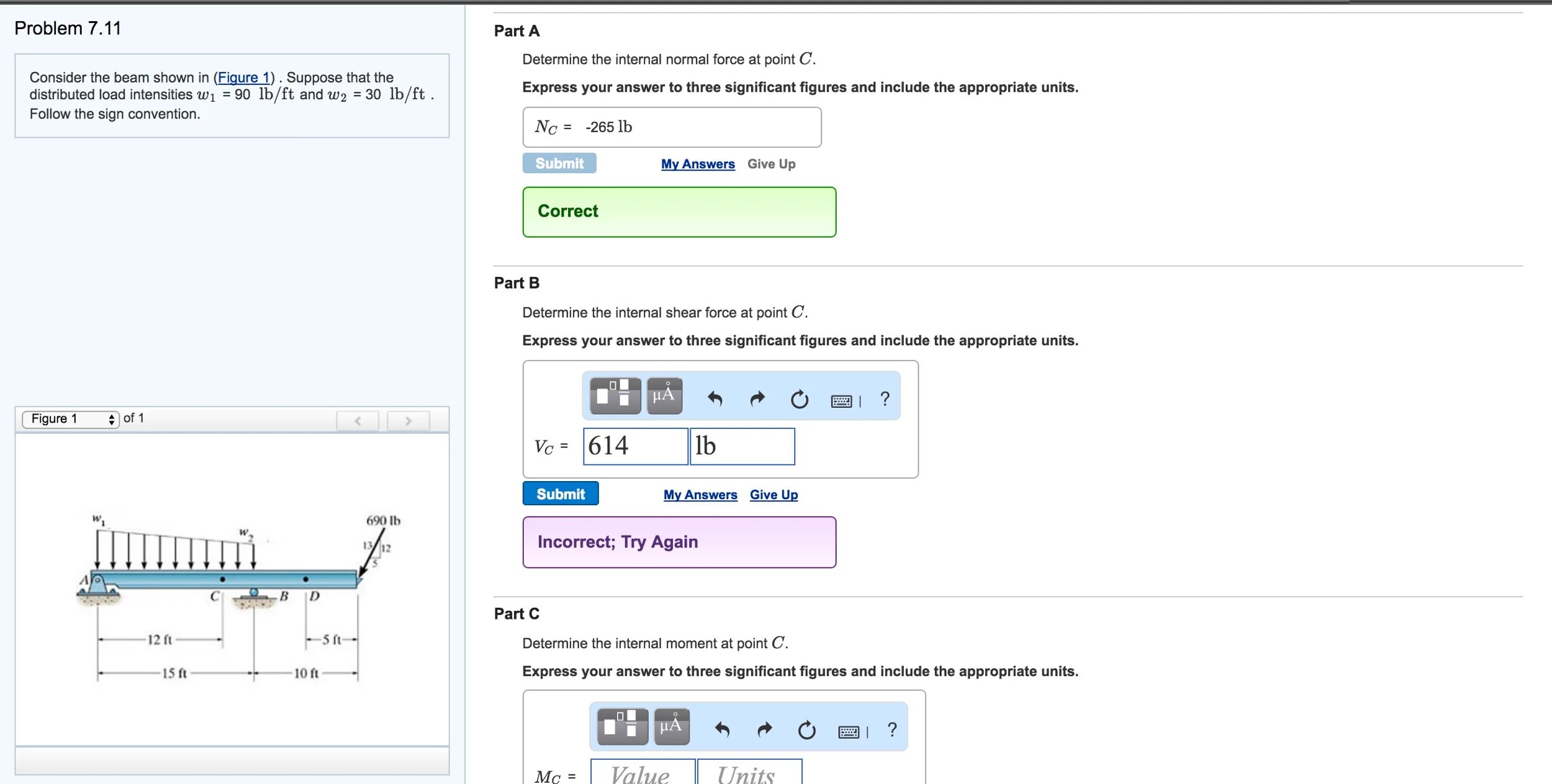Go to next figure with right arrow
This screenshot has height=784, width=1552.
point(408,421)
